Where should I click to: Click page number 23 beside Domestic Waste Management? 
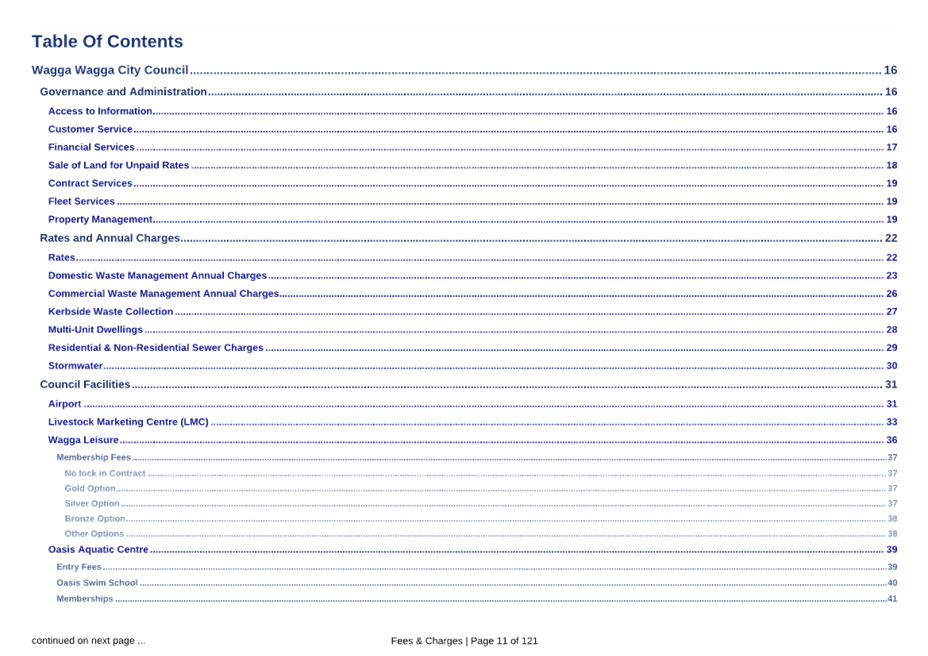coord(891,276)
